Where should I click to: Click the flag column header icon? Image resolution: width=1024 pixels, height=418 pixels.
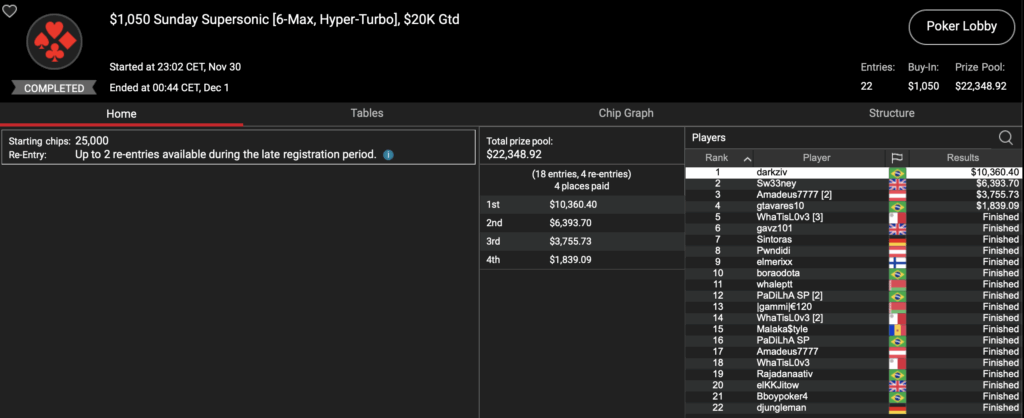coord(897,158)
